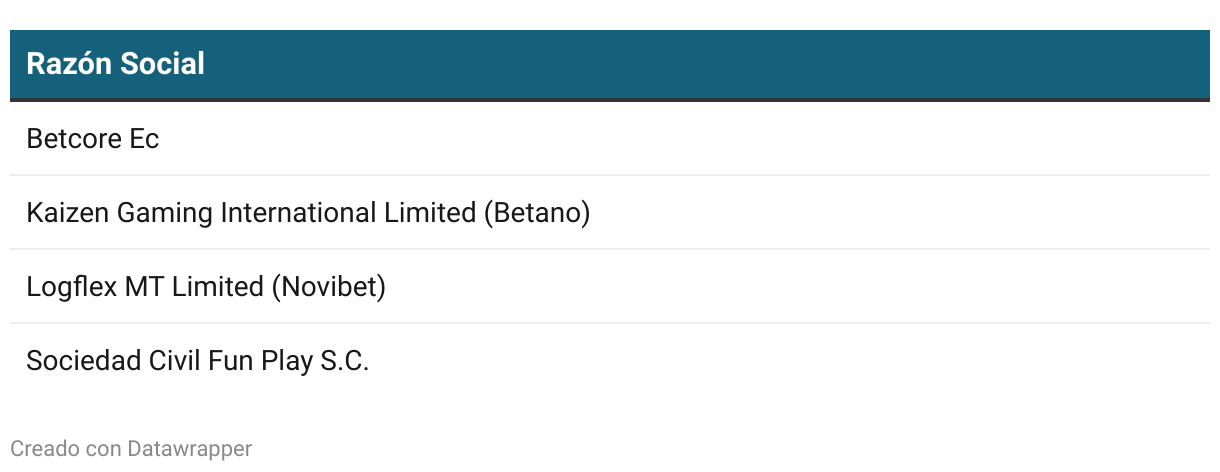The image size is (1220, 472).
Task: Click the Razón Social column header
Action: click(x=610, y=64)
